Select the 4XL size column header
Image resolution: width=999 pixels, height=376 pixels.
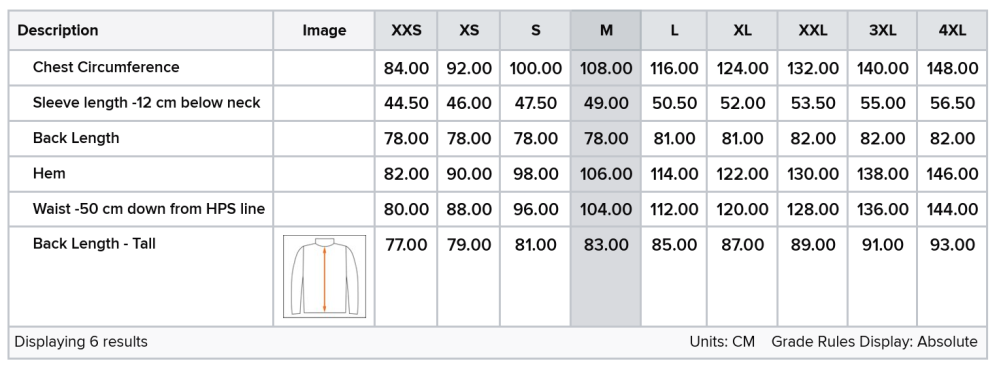pos(952,31)
